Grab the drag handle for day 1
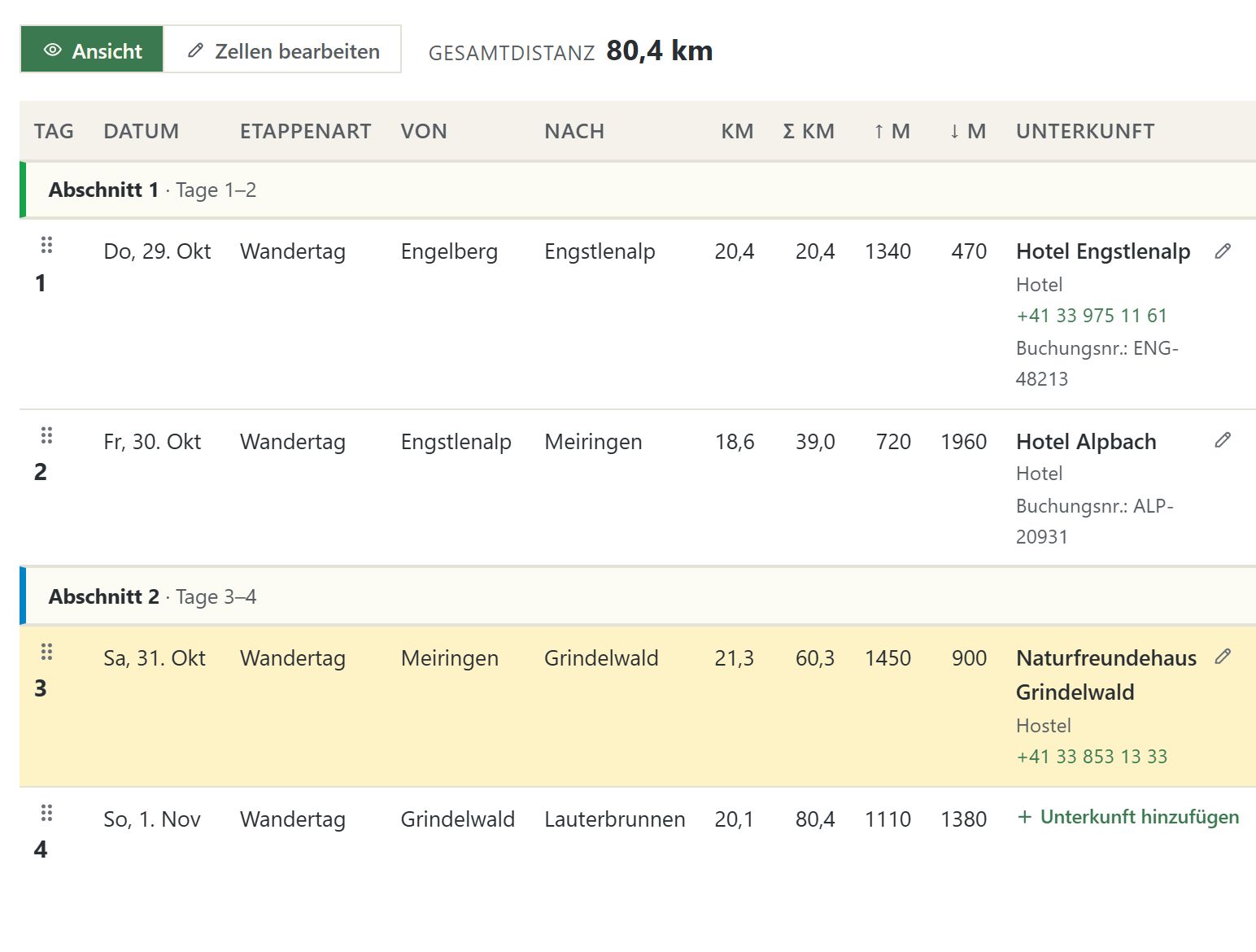1256x952 pixels. tap(46, 245)
